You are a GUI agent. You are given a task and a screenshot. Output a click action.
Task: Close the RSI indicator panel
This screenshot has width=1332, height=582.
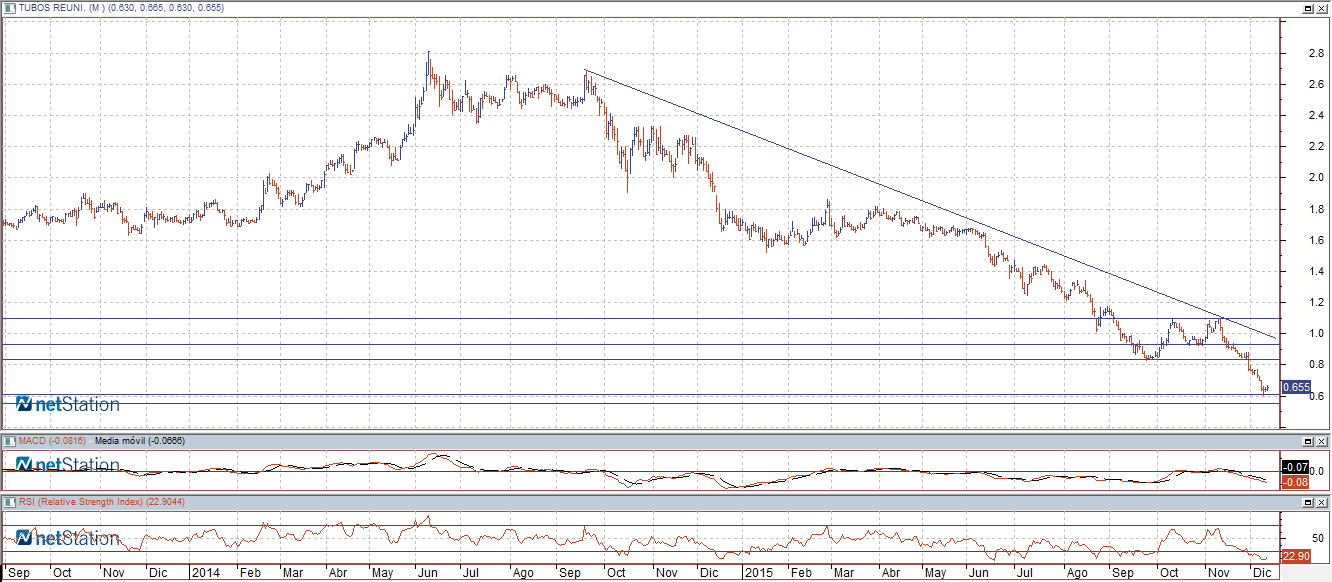pos(1322,502)
